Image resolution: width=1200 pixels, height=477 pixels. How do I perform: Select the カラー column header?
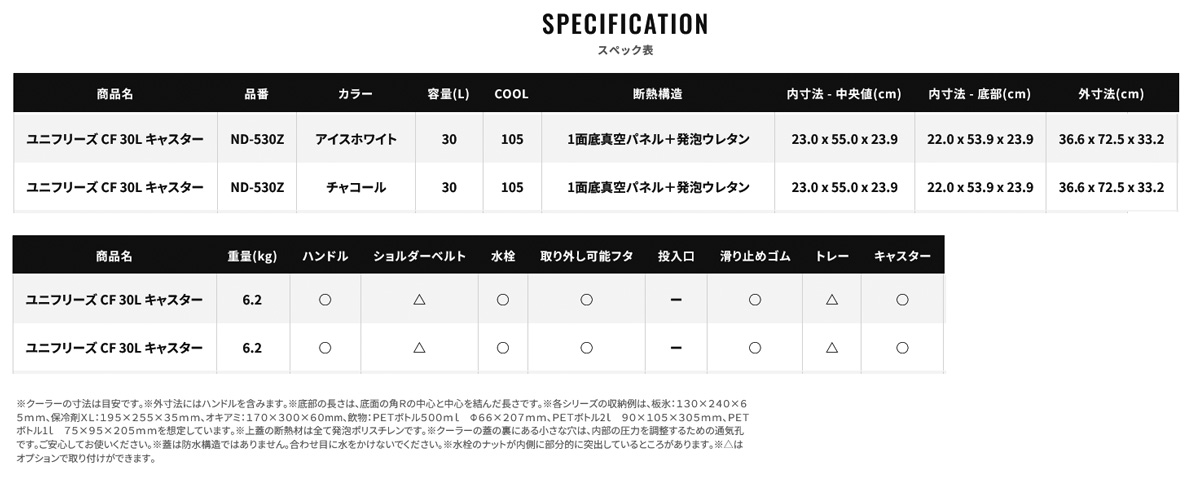coord(356,94)
